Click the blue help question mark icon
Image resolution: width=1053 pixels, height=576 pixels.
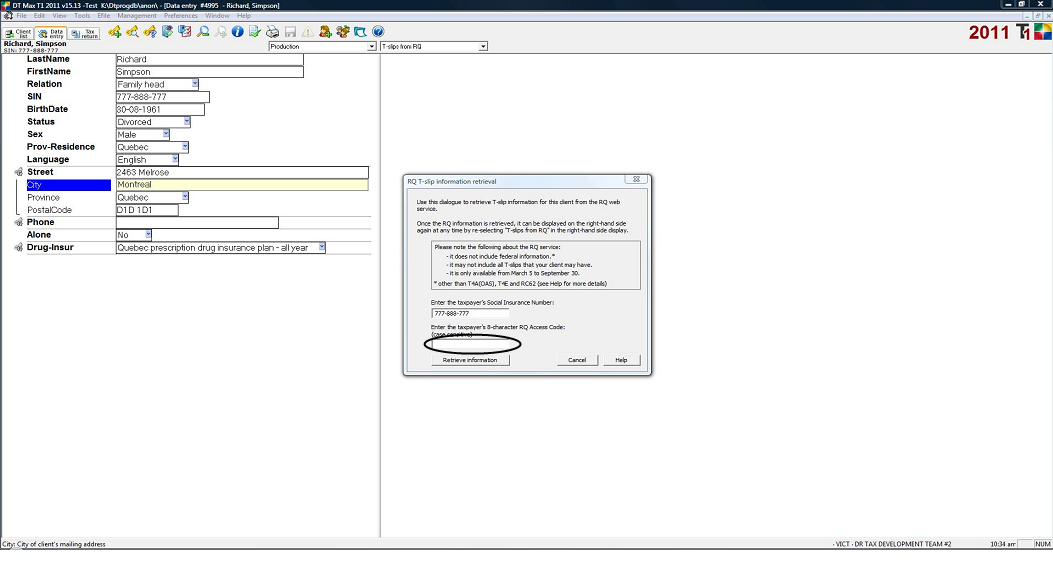pos(378,32)
